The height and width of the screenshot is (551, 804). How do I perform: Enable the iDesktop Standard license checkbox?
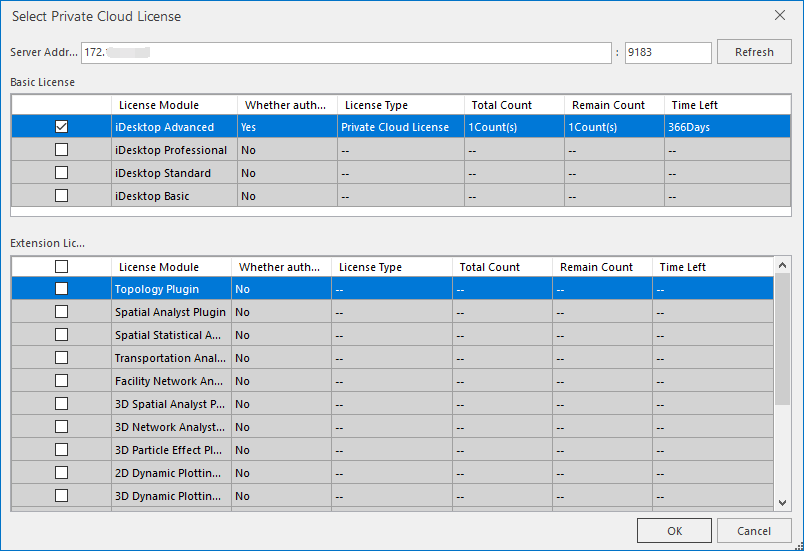[x=62, y=173]
